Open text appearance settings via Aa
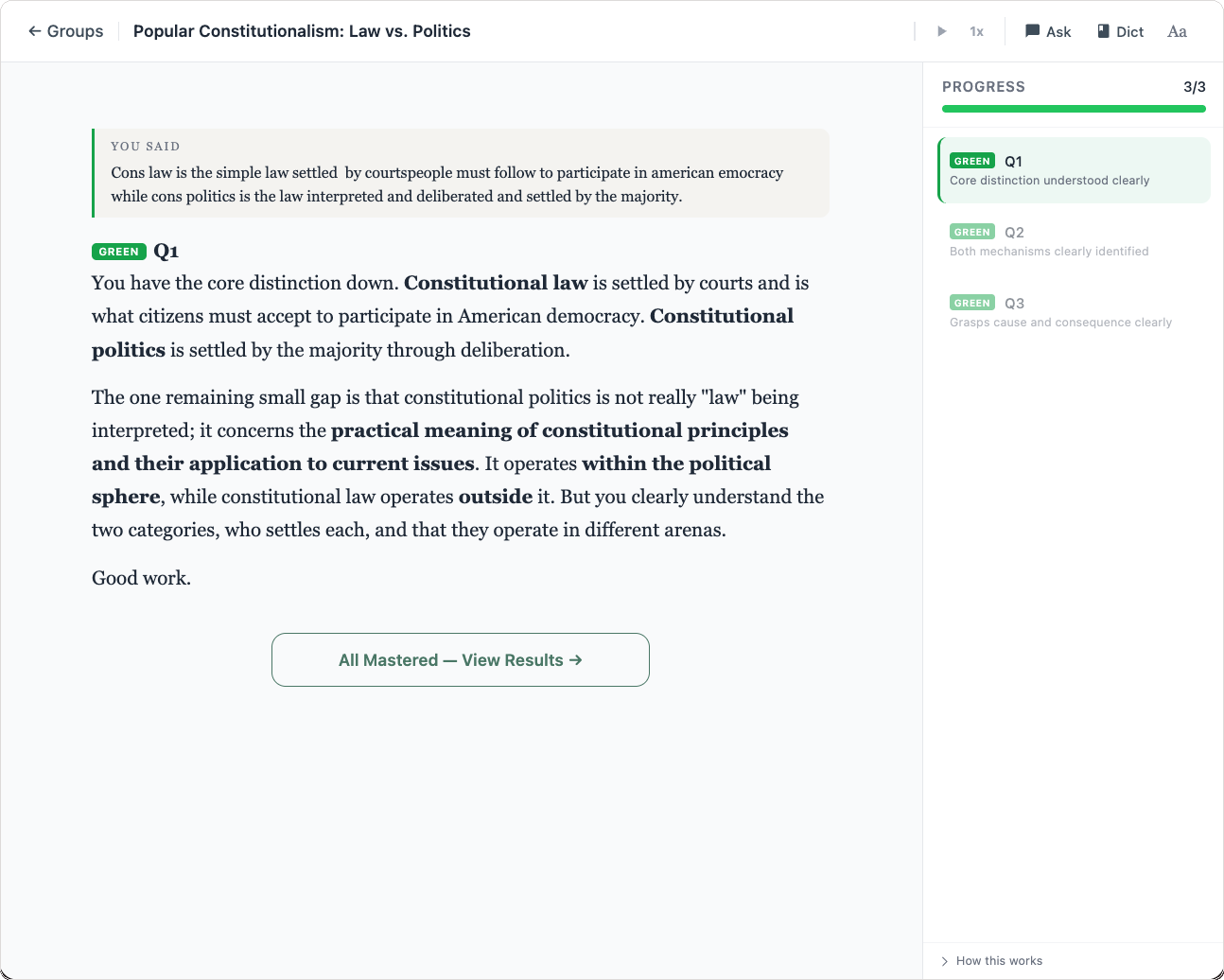Screen dimensions: 1224x980 [1177, 31]
